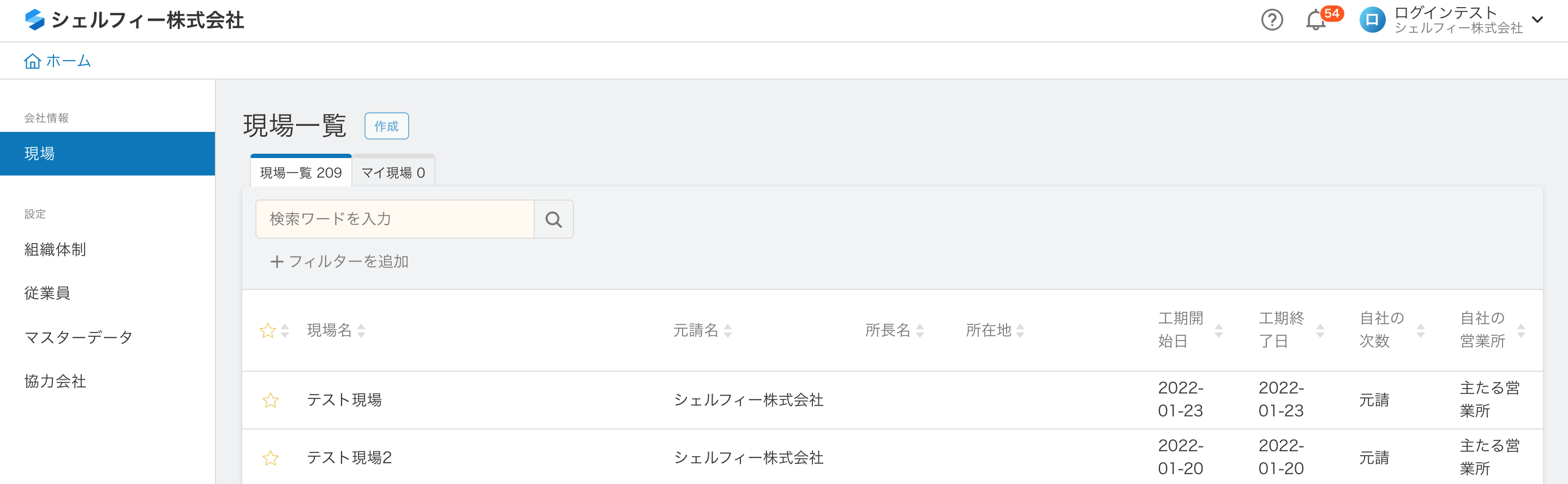Open the help question mark icon
Viewport: 1568px width, 484px height.
coord(1272,20)
